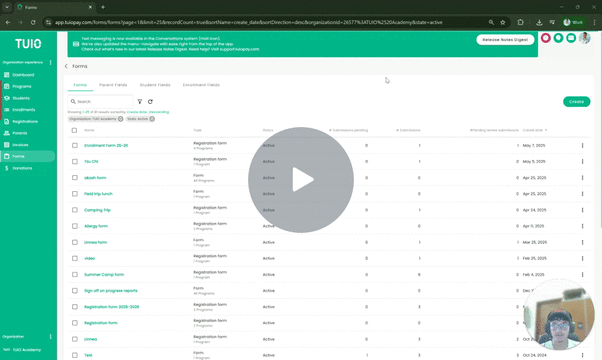Image resolution: width=602 pixels, height=360 pixels.
Task: Click the Search input field
Action: coord(101,102)
